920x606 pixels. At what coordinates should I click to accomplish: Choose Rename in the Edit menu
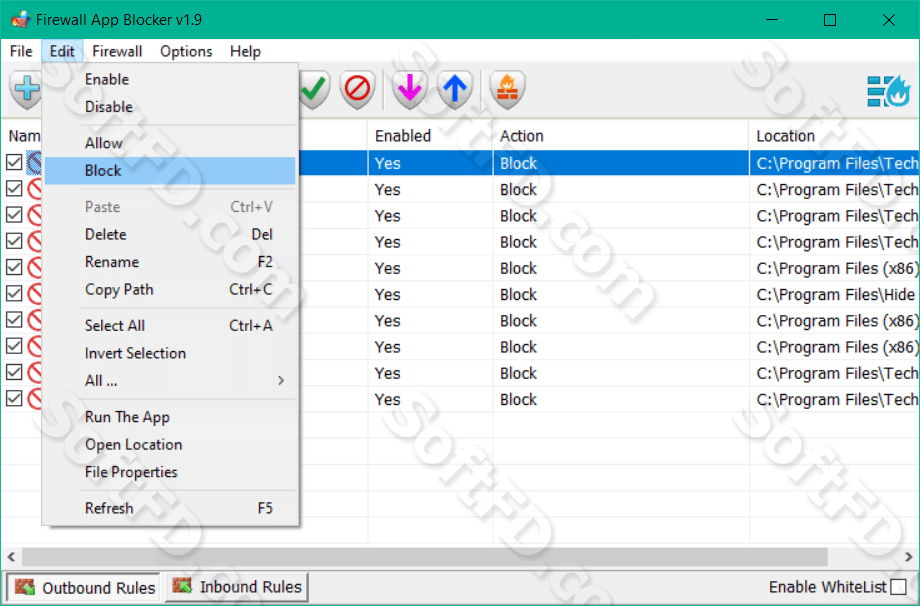[x=170, y=262]
